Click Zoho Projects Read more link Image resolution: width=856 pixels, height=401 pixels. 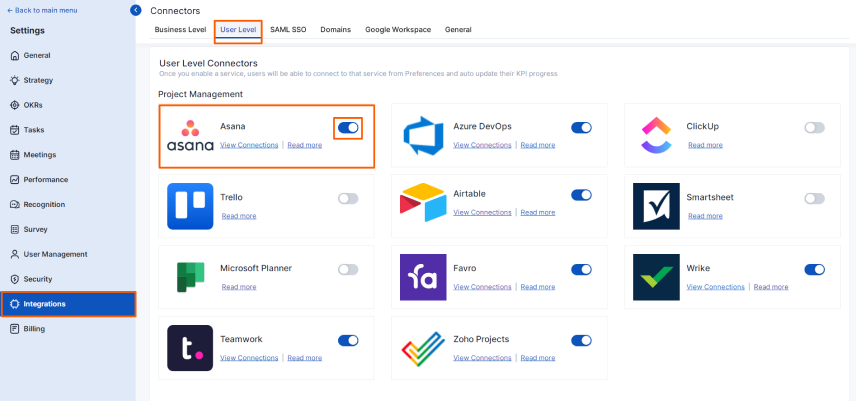tap(538, 358)
